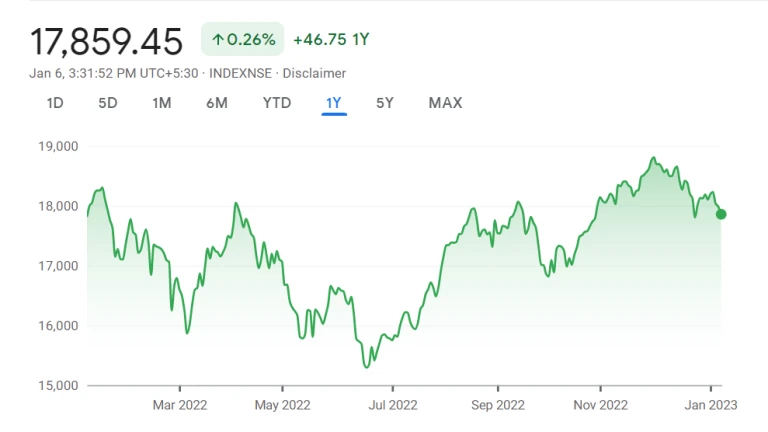Screen dimensions: 768x432
Task: Click the active 1Y range tab
Action: click(x=334, y=103)
